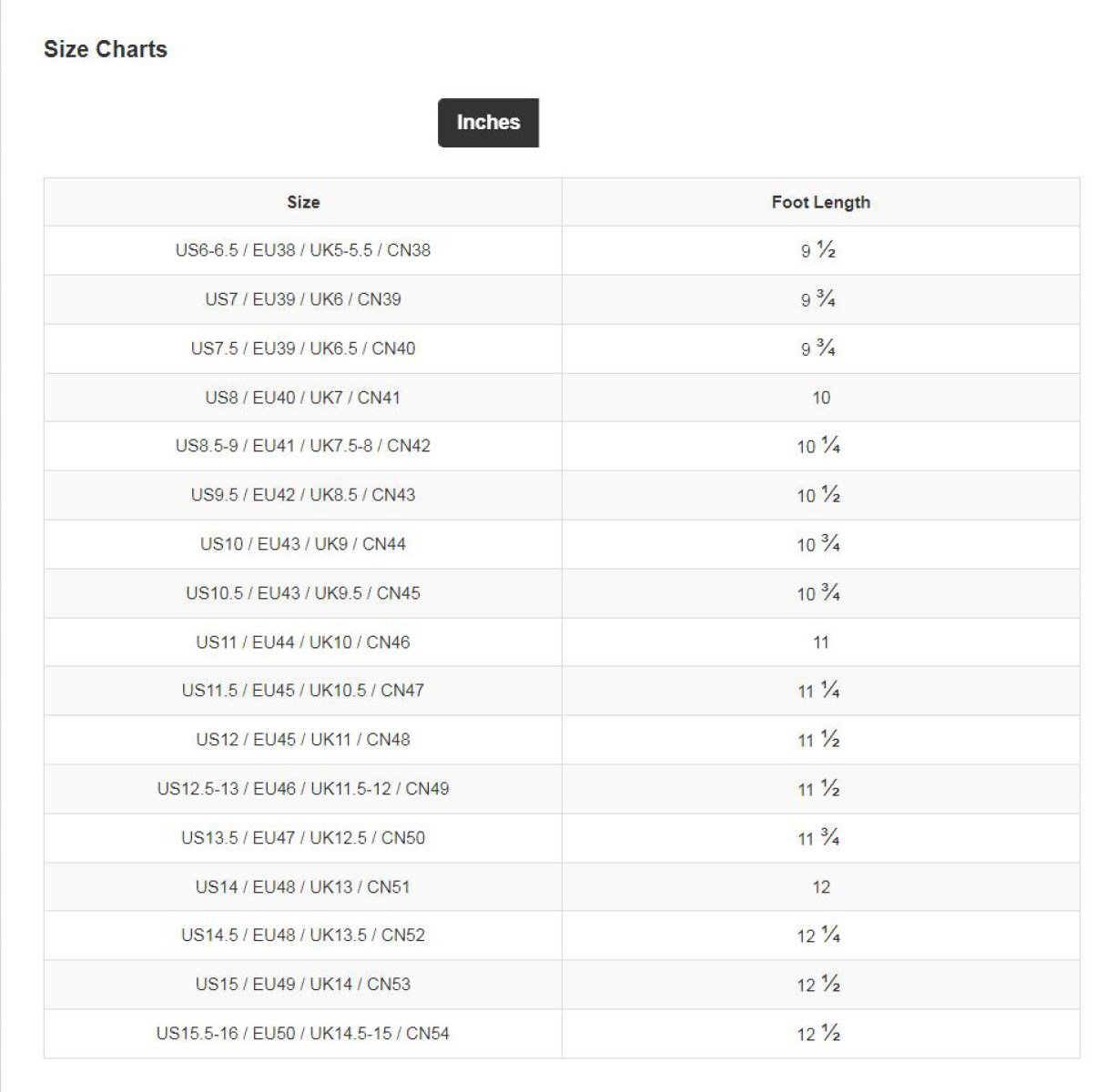
Task: Click the US10.5 / EU43 / CN45 size
Action: click(303, 593)
